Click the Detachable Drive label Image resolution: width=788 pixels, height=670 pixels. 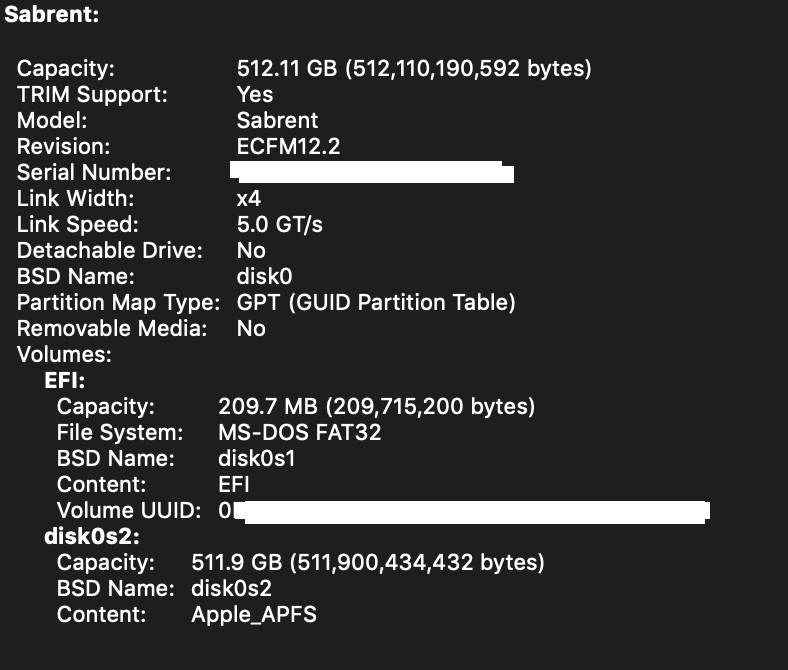click(x=110, y=251)
